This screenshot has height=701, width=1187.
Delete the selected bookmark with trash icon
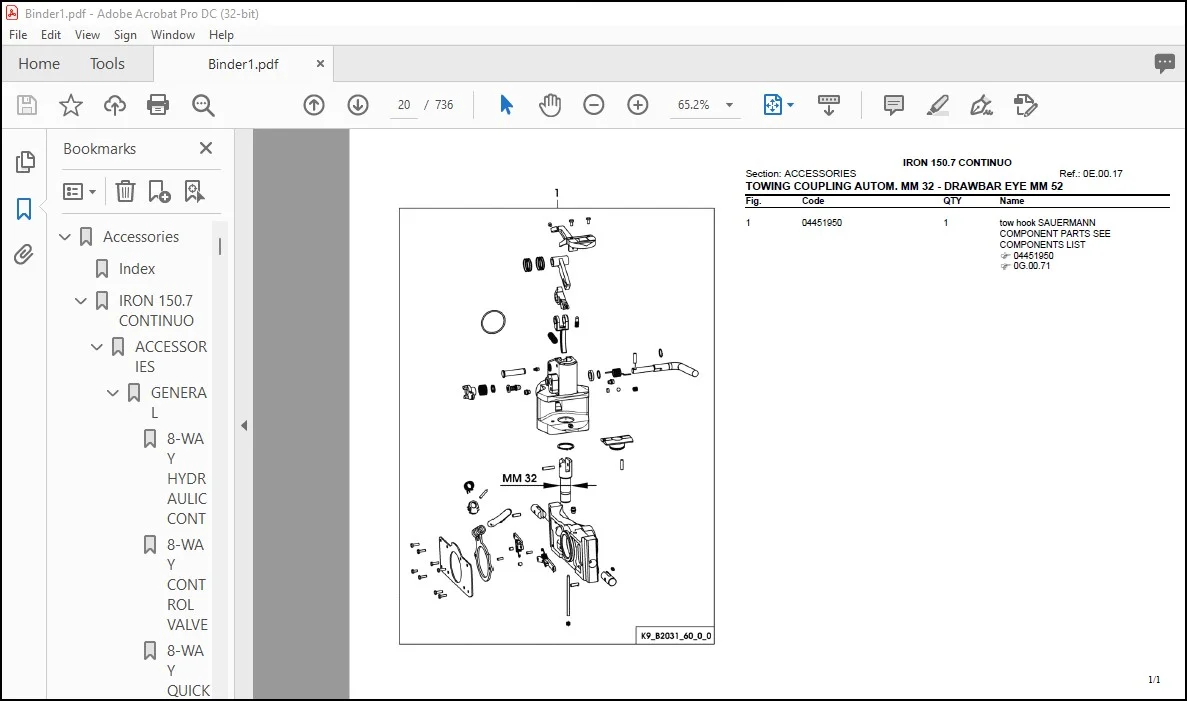click(x=125, y=191)
